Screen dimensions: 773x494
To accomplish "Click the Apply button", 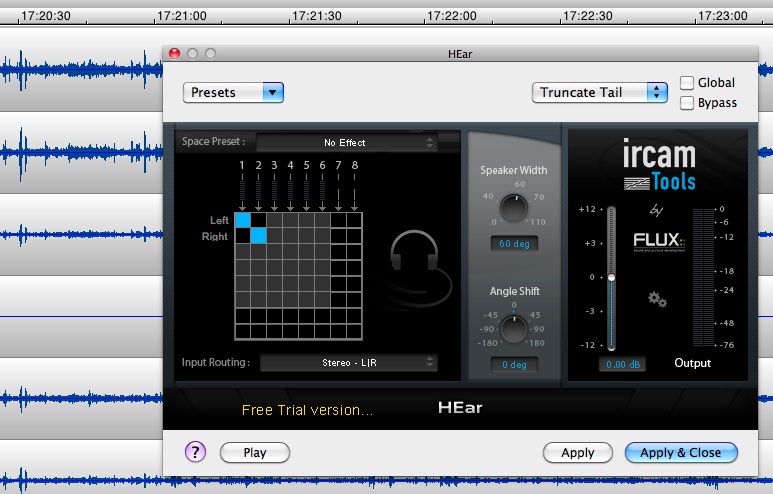I will point(577,453).
